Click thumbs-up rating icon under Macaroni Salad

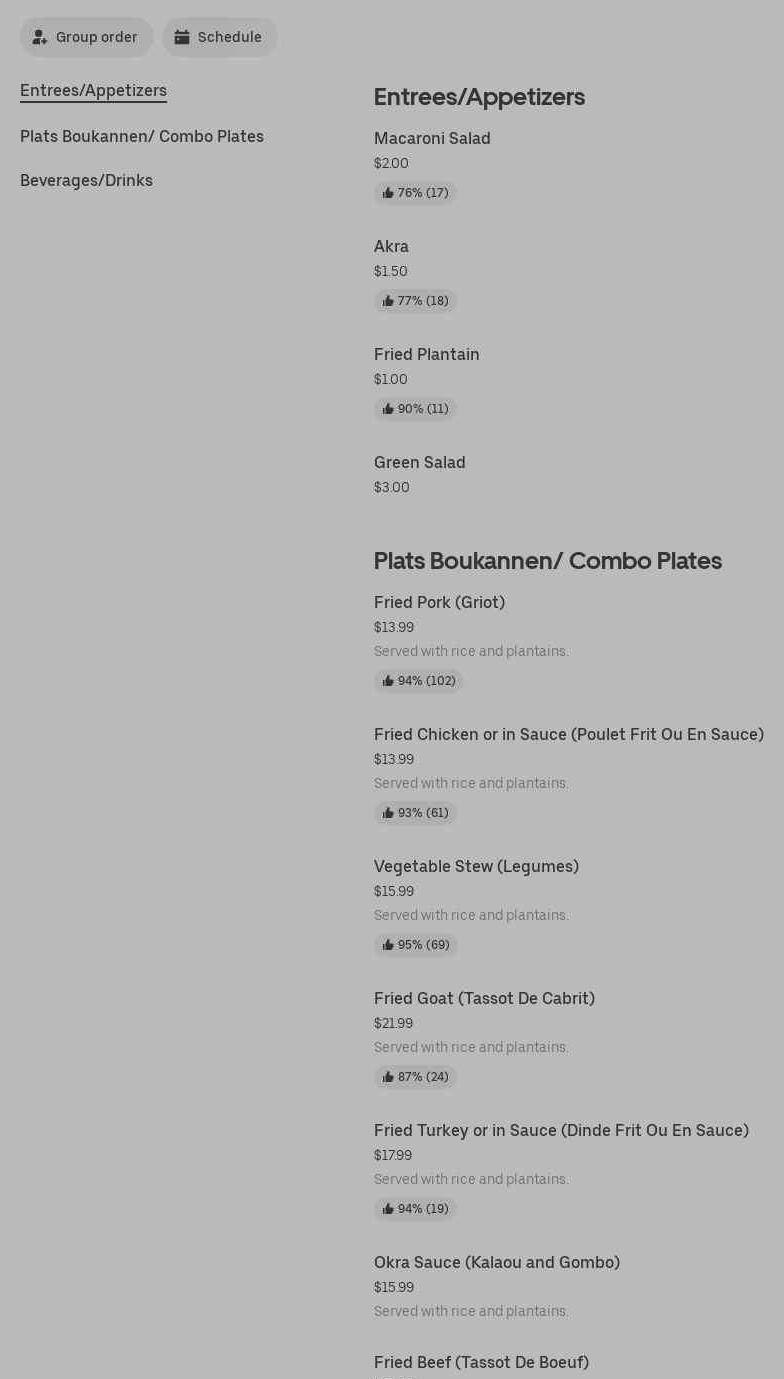(x=388, y=193)
